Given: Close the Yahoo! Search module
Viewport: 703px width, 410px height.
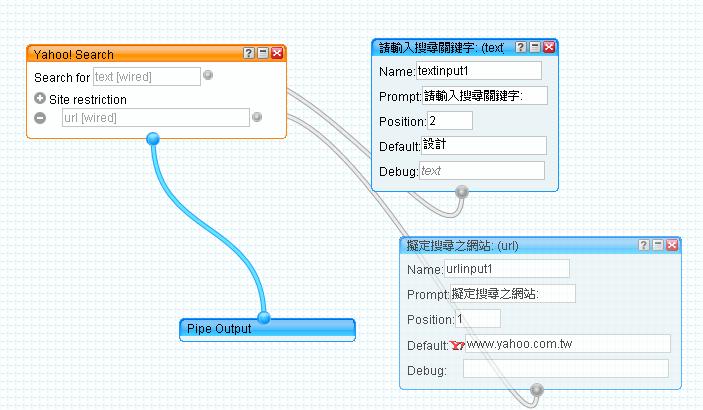Looking at the screenshot, I should click(x=277, y=54).
